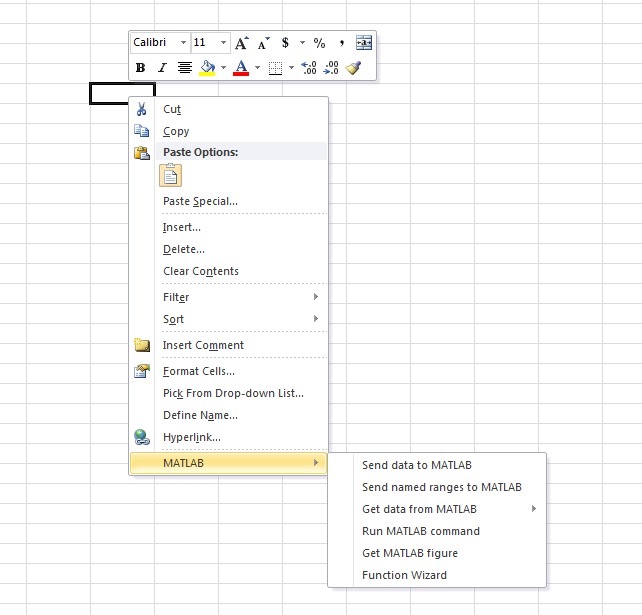The width and height of the screenshot is (642, 615).
Task: Select Cut from the context menu
Action: point(228,109)
